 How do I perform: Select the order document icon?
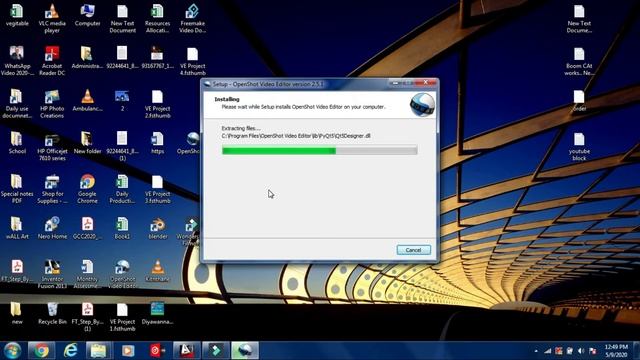[x=579, y=101]
